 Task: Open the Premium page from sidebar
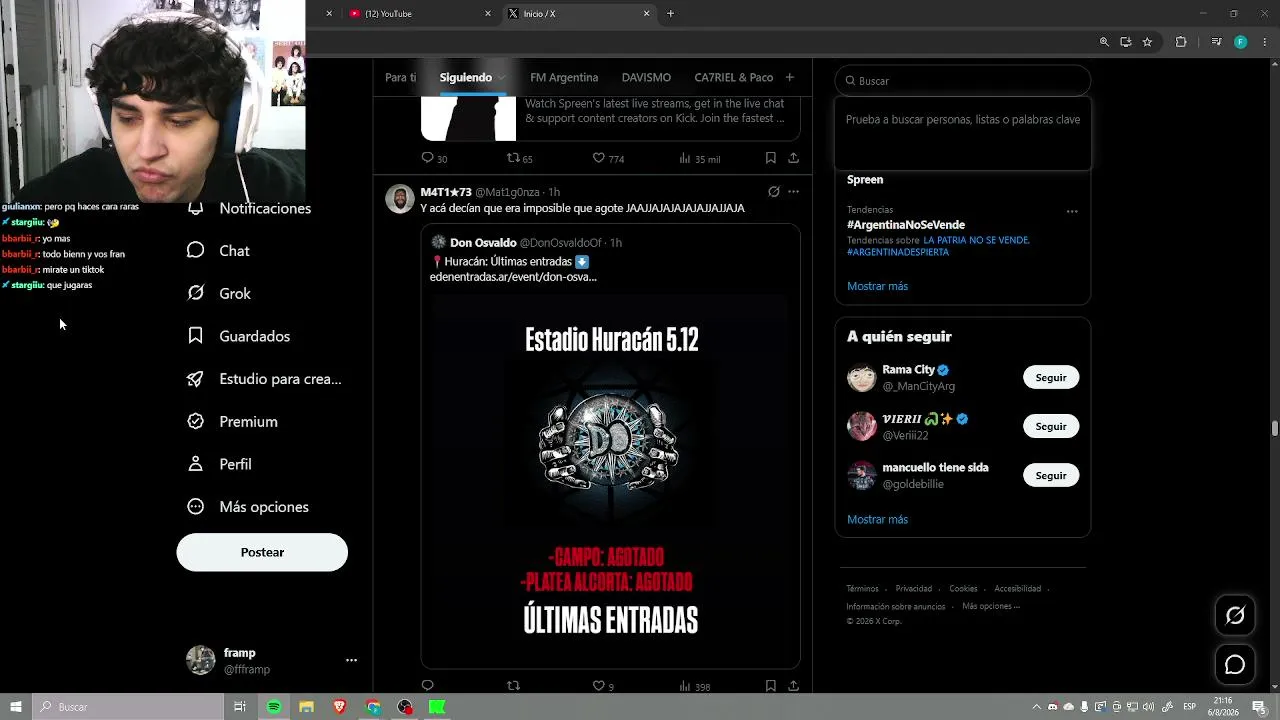click(232, 422)
